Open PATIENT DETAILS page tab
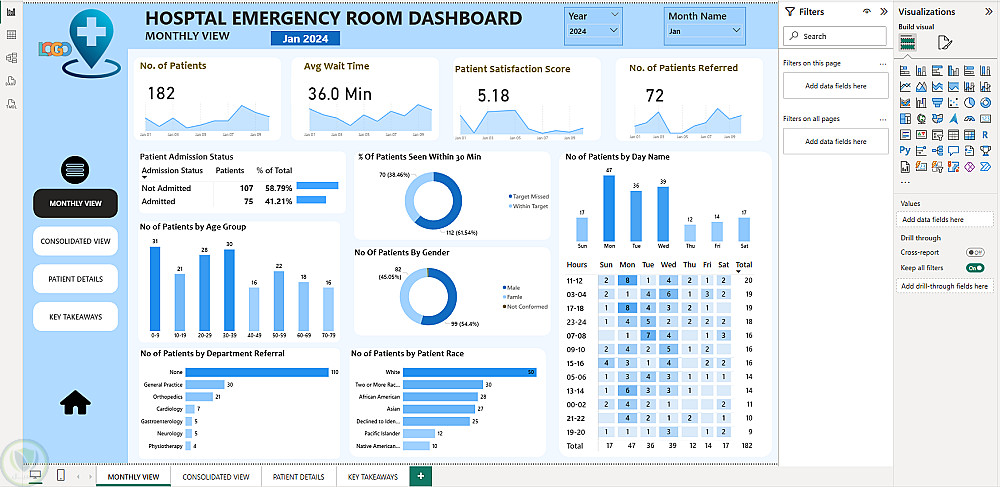Image resolution: width=1000 pixels, height=487 pixels. pos(298,477)
